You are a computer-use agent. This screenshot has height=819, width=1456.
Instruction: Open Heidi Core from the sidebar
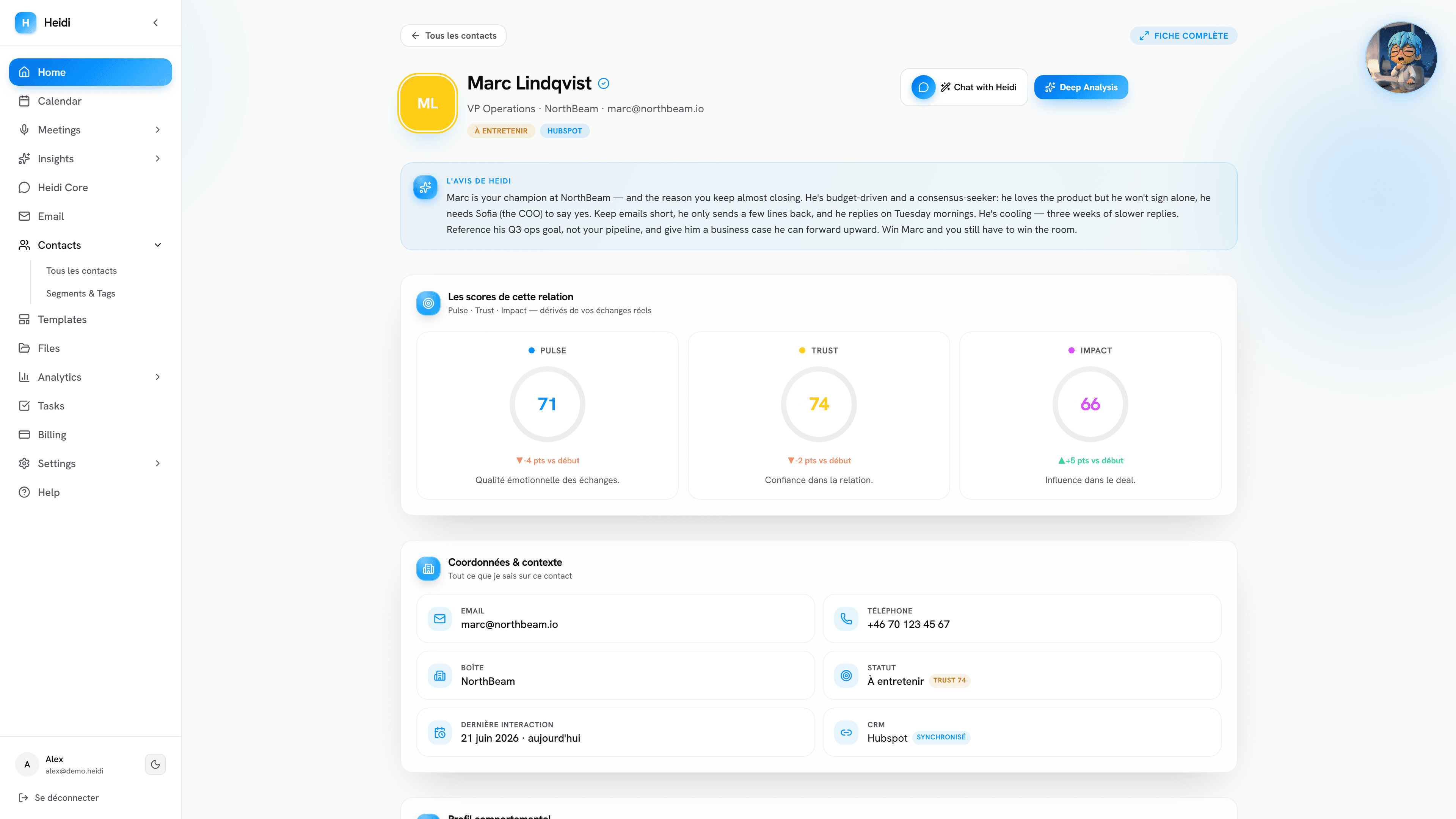point(91,188)
